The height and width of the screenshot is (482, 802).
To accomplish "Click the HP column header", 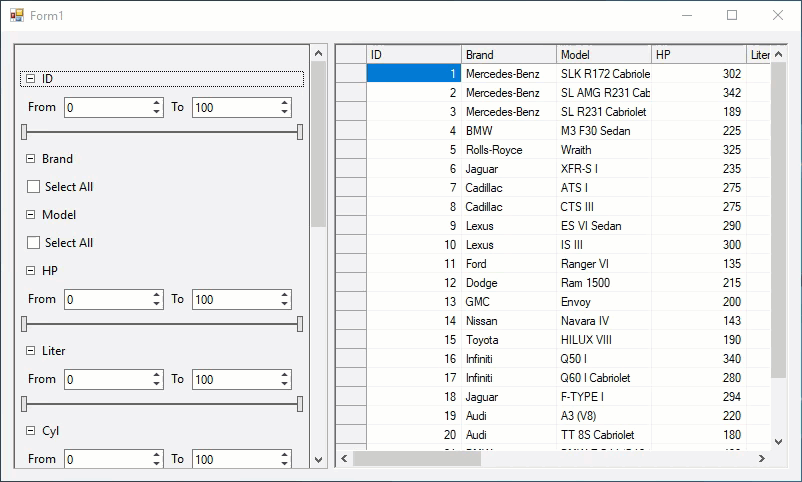I will point(698,55).
